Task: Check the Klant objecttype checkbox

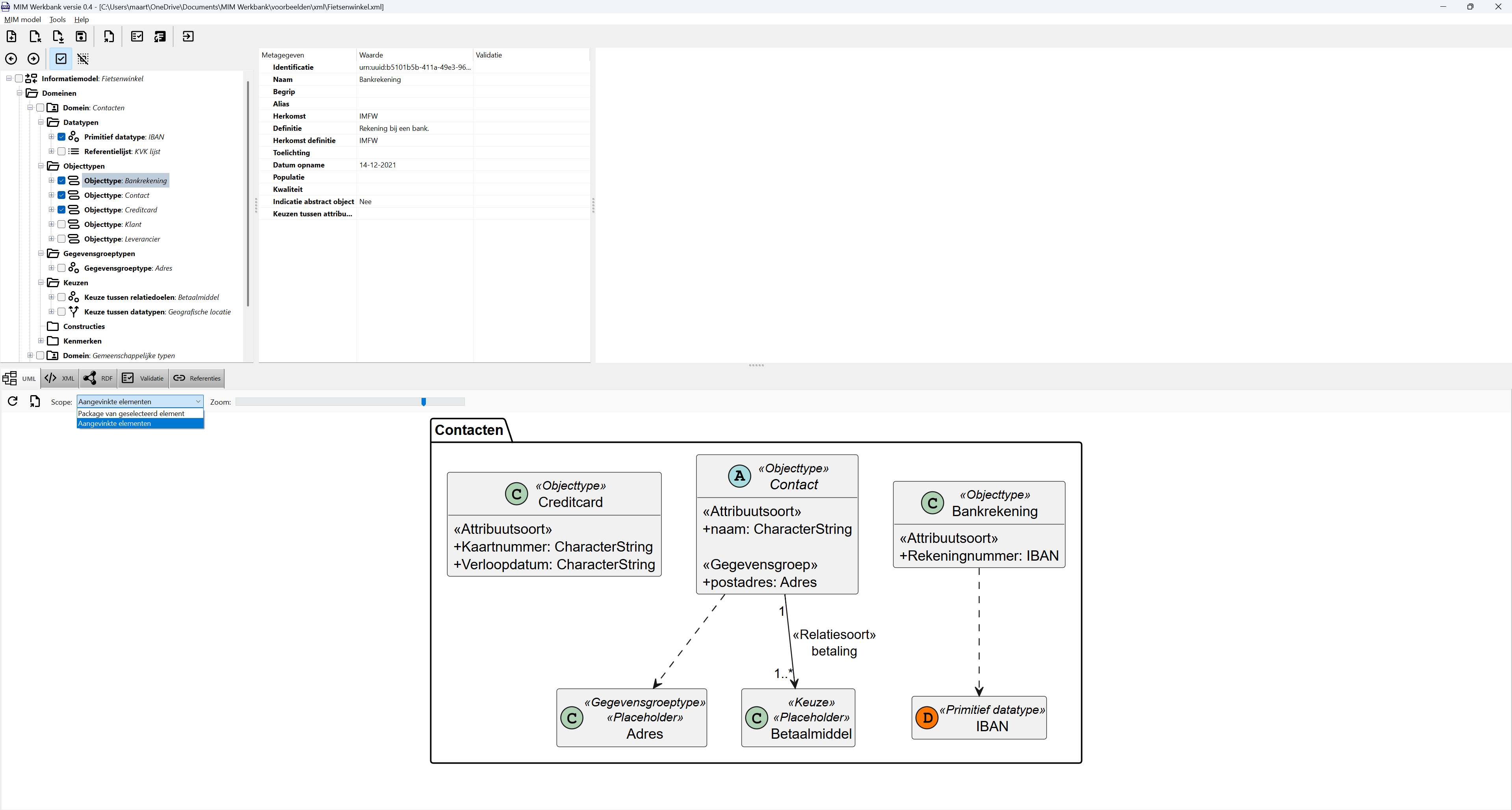Action: coord(61,224)
